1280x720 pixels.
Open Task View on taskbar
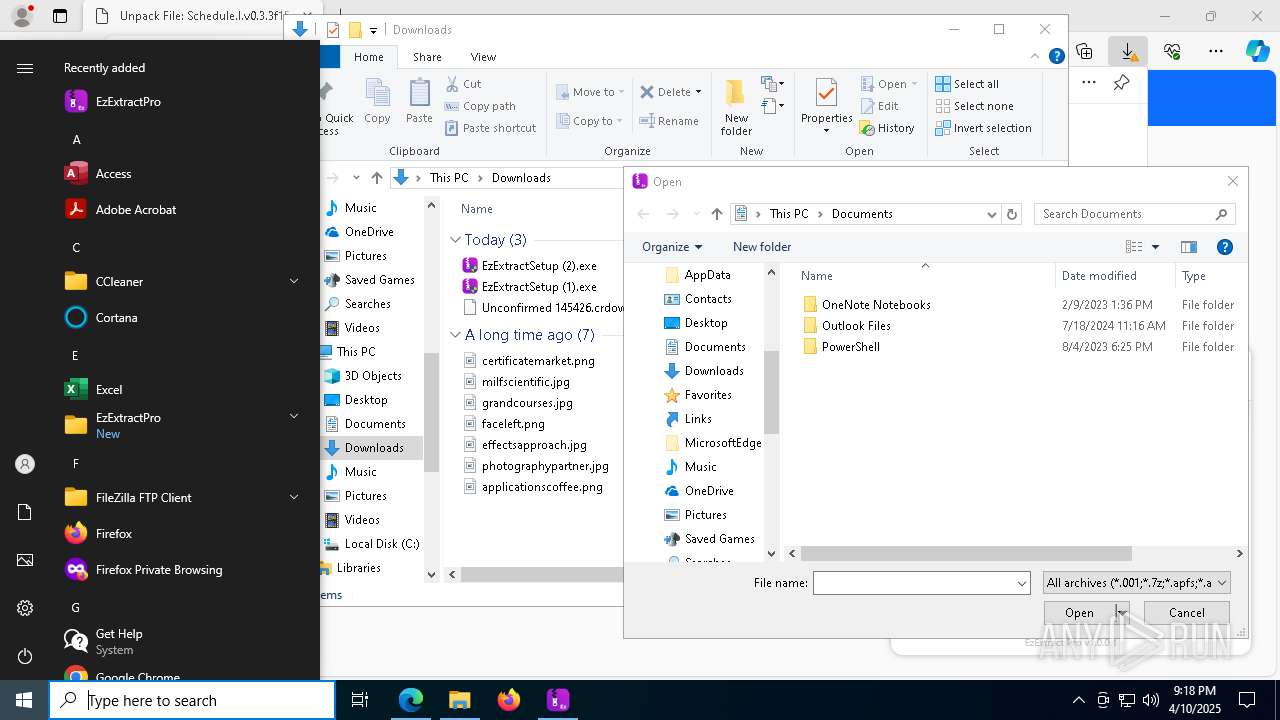pos(360,700)
